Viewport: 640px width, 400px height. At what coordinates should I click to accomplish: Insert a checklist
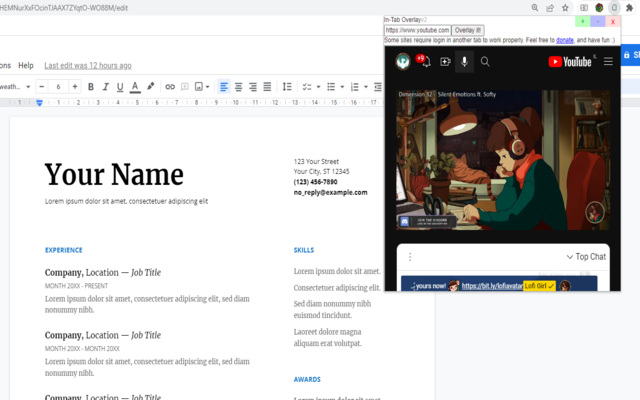pos(307,87)
